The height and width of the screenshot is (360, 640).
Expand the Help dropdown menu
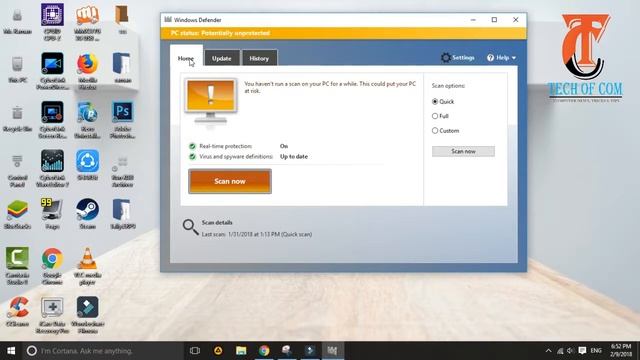click(501, 58)
